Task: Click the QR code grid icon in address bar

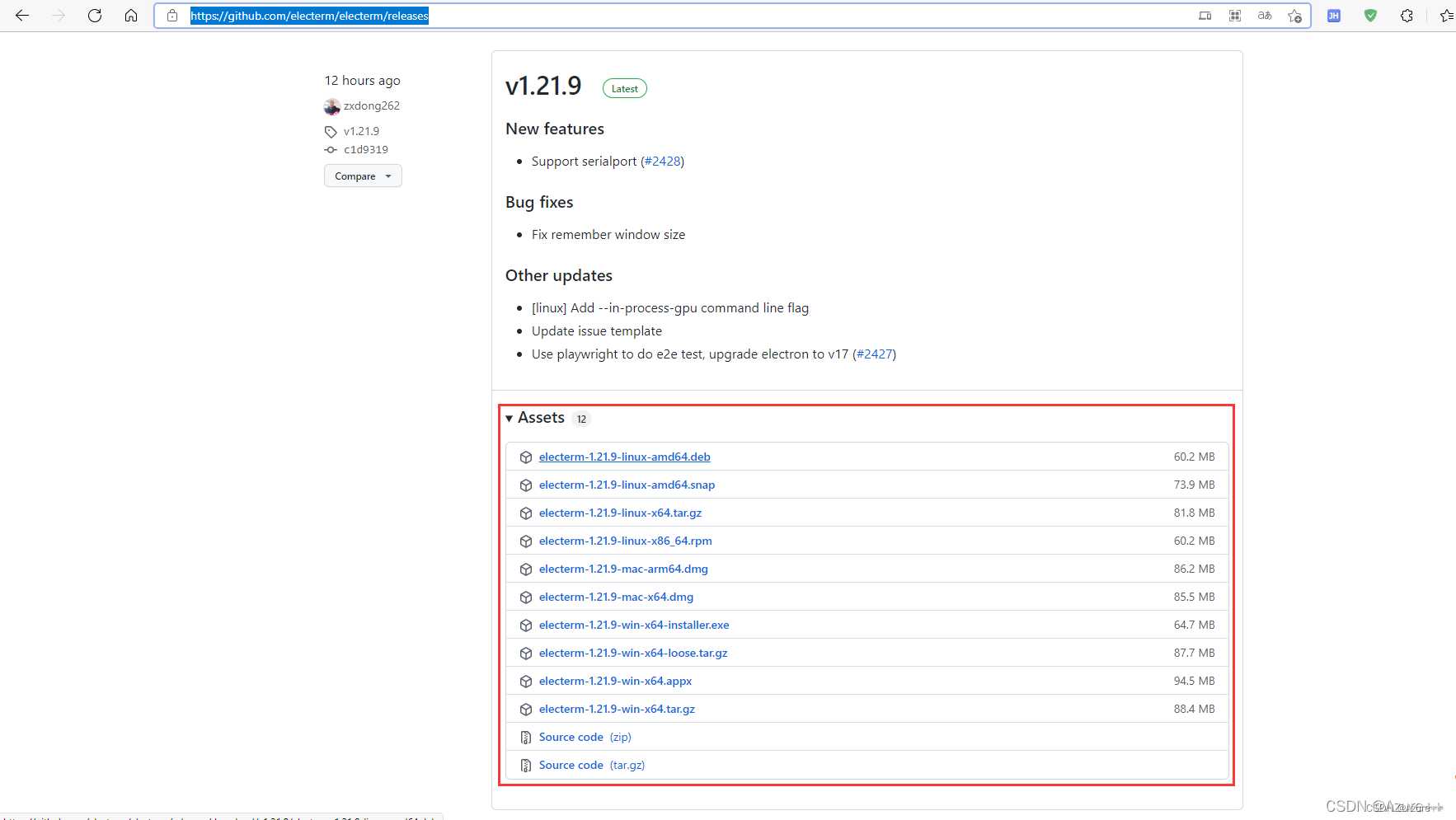Action: [1235, 16]
